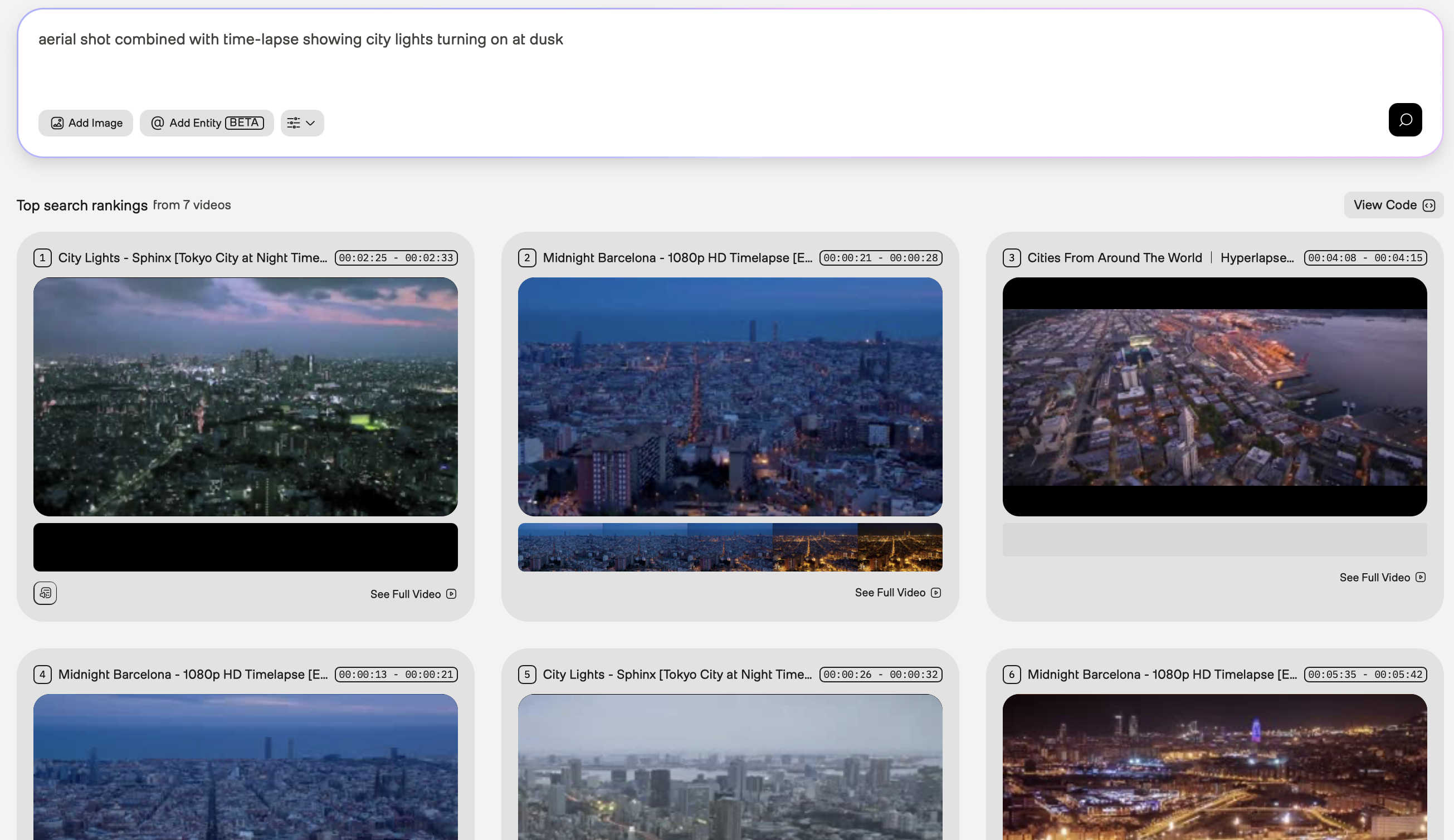The image size is (1454, 840).
Task: Play the Midnight Barcelona thumbnail result 2
Action: coord(730,397)
